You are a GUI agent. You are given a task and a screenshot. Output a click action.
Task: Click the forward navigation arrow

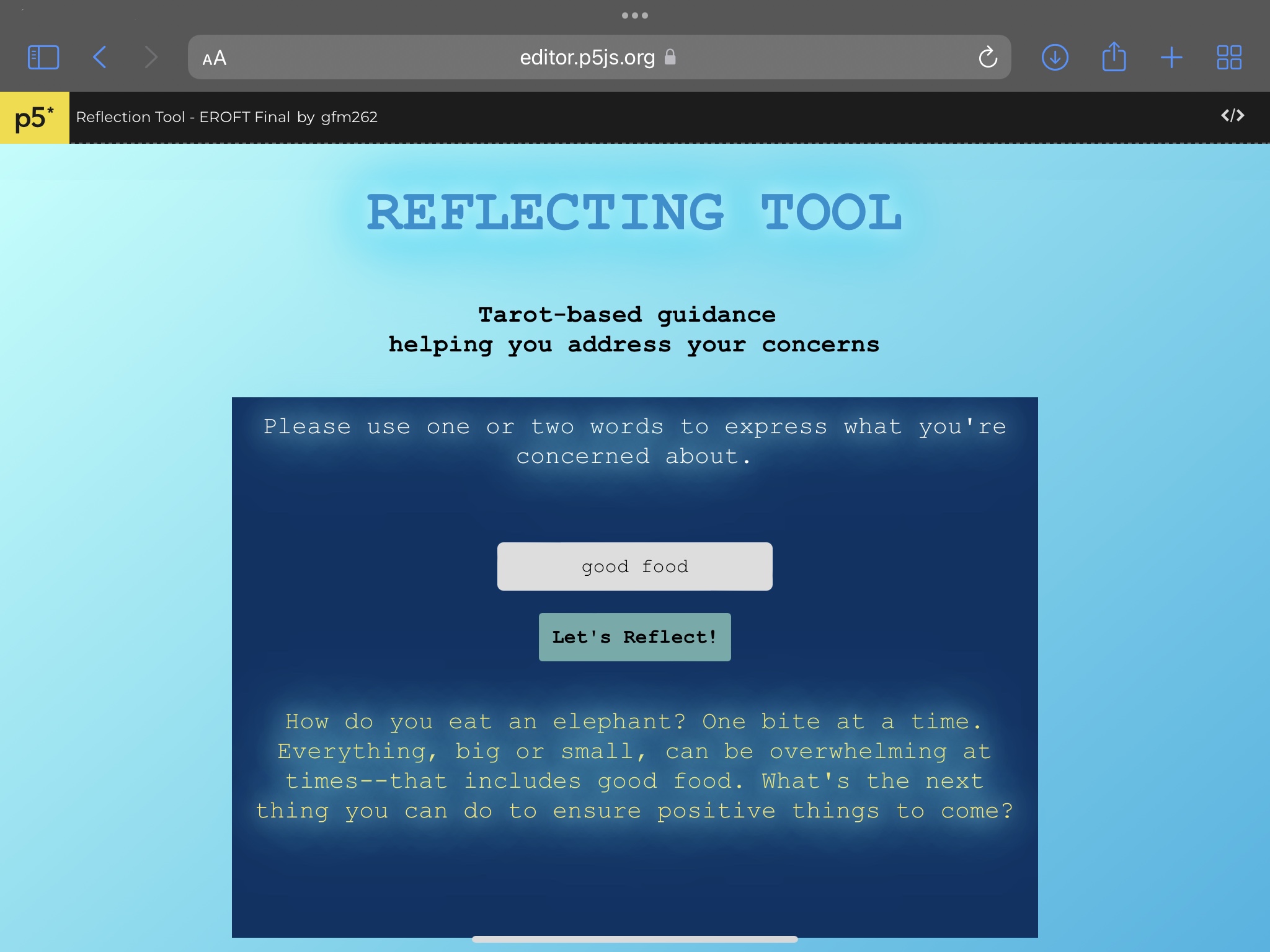pyautogui.click(x=151, y=58)
